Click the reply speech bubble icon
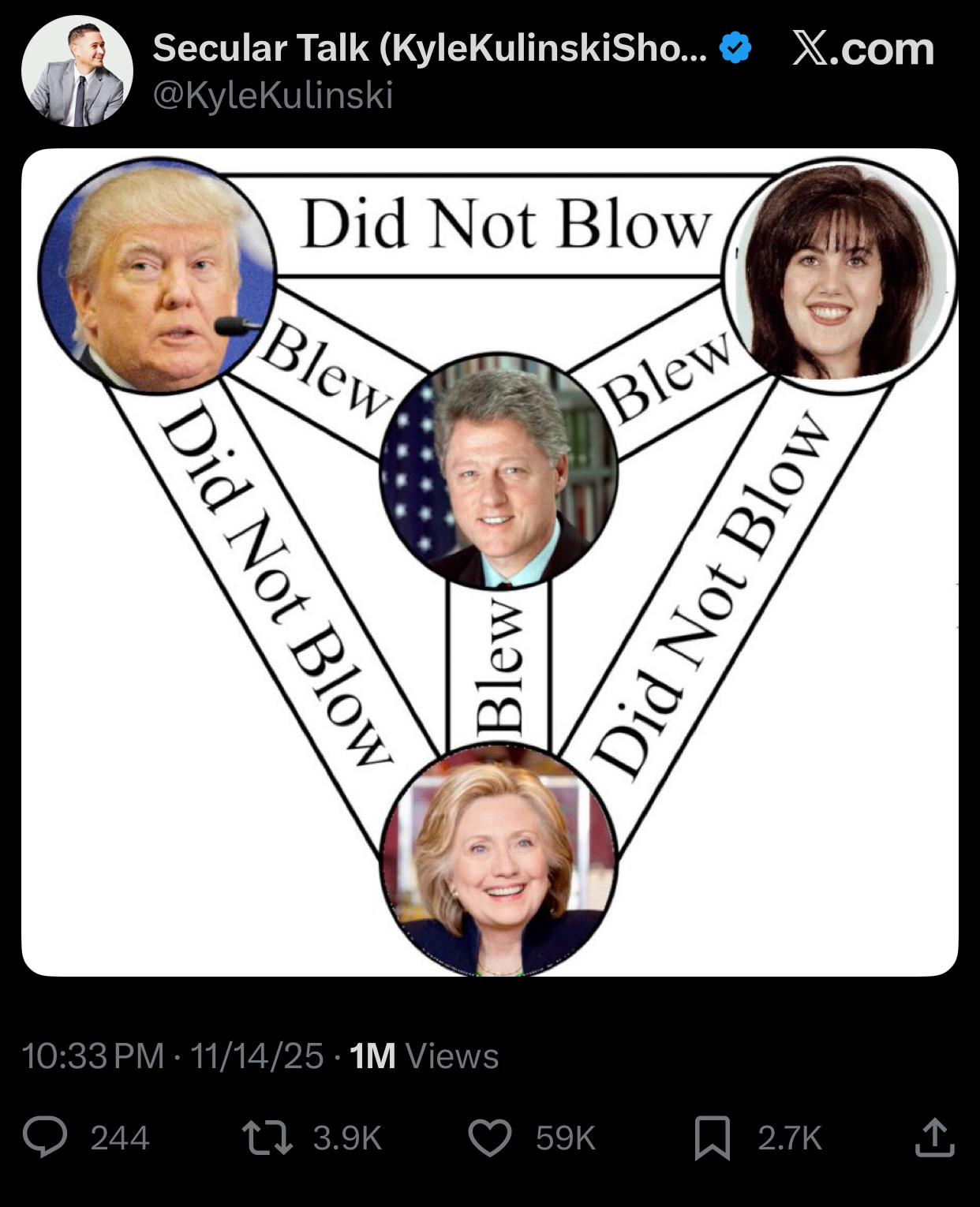Viewport: 980px width, 1207px height. click(x=45, y=1138)
